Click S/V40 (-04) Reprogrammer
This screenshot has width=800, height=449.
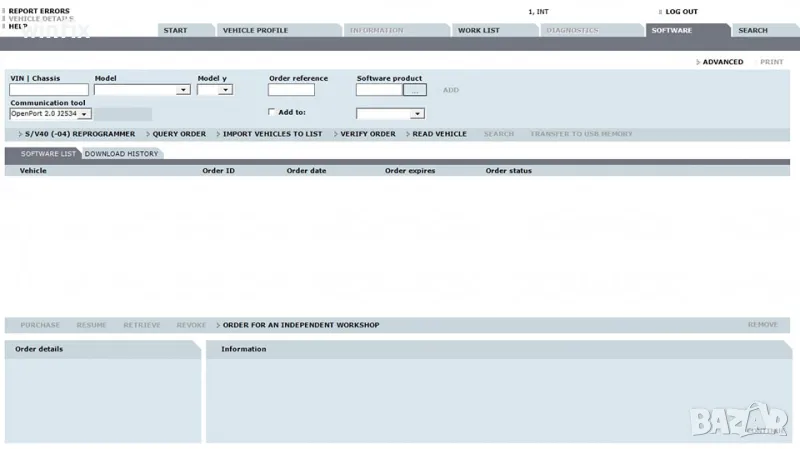pyautogui.click(x=79, y=134)
